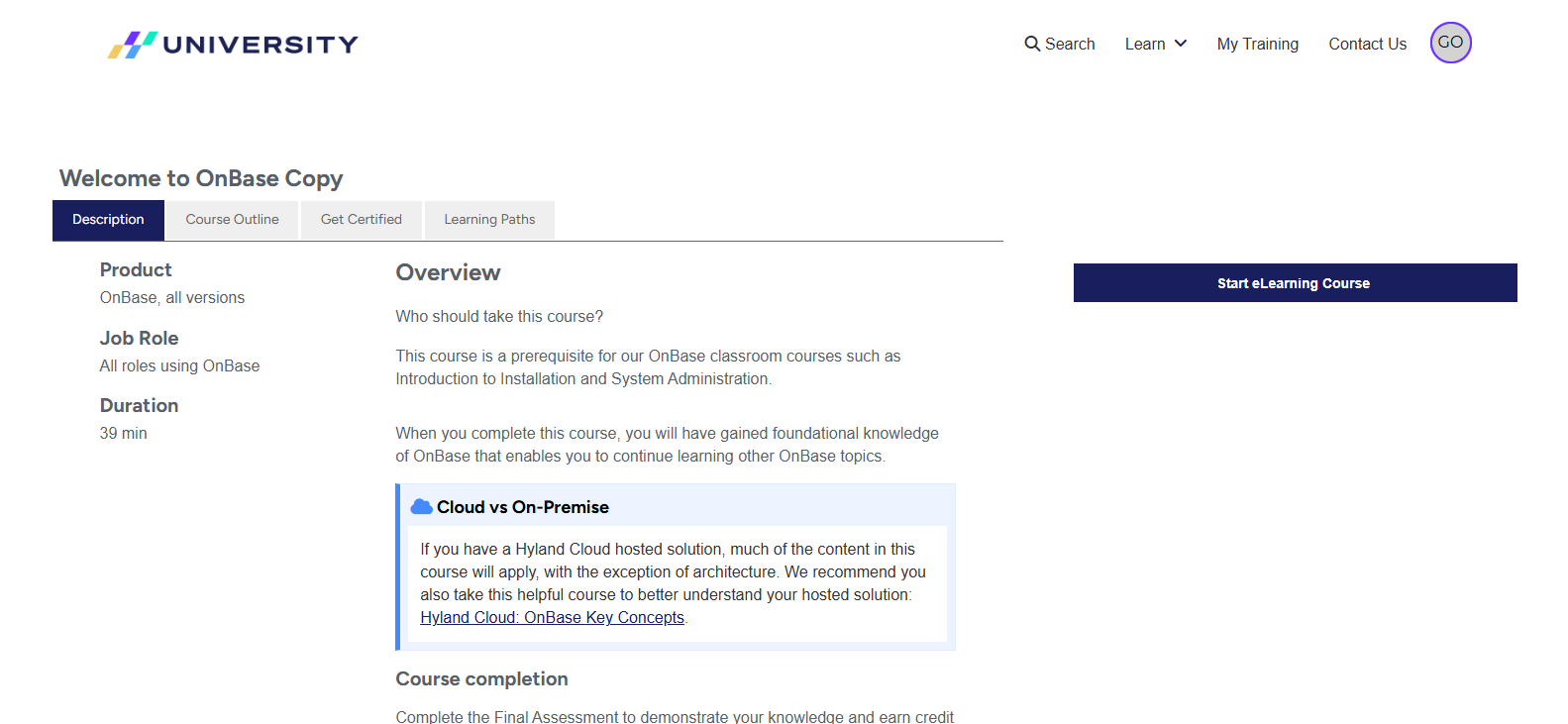Viewport: 1568px width, 724px height.
Task: Select the Description tab
Action: 108,220
